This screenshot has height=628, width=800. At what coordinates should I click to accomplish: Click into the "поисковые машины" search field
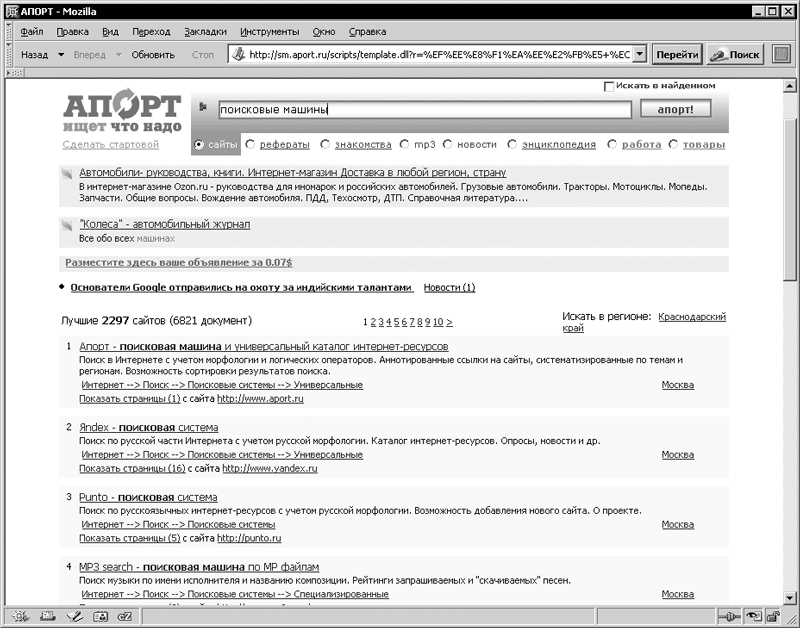click(420, 110)
